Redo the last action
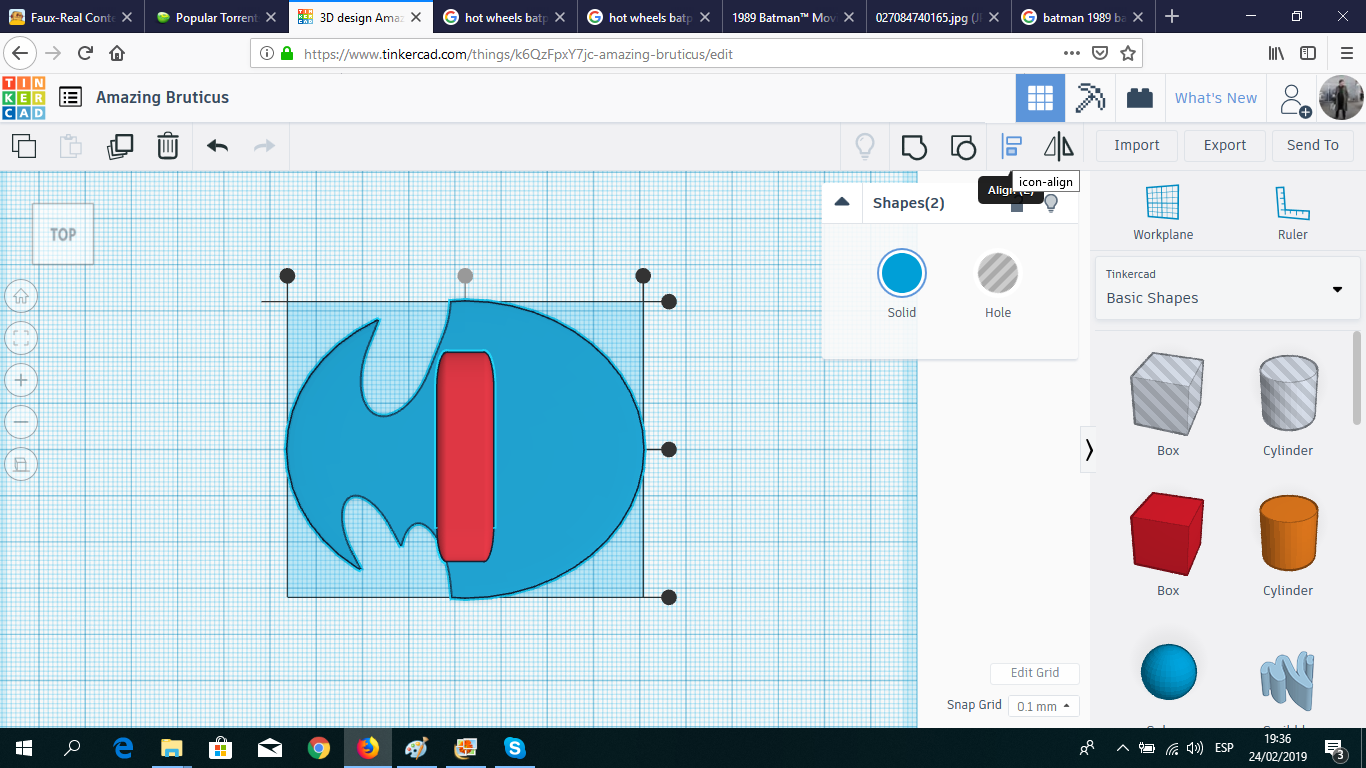Screen dimensions: 1366x768 [264, 146]
